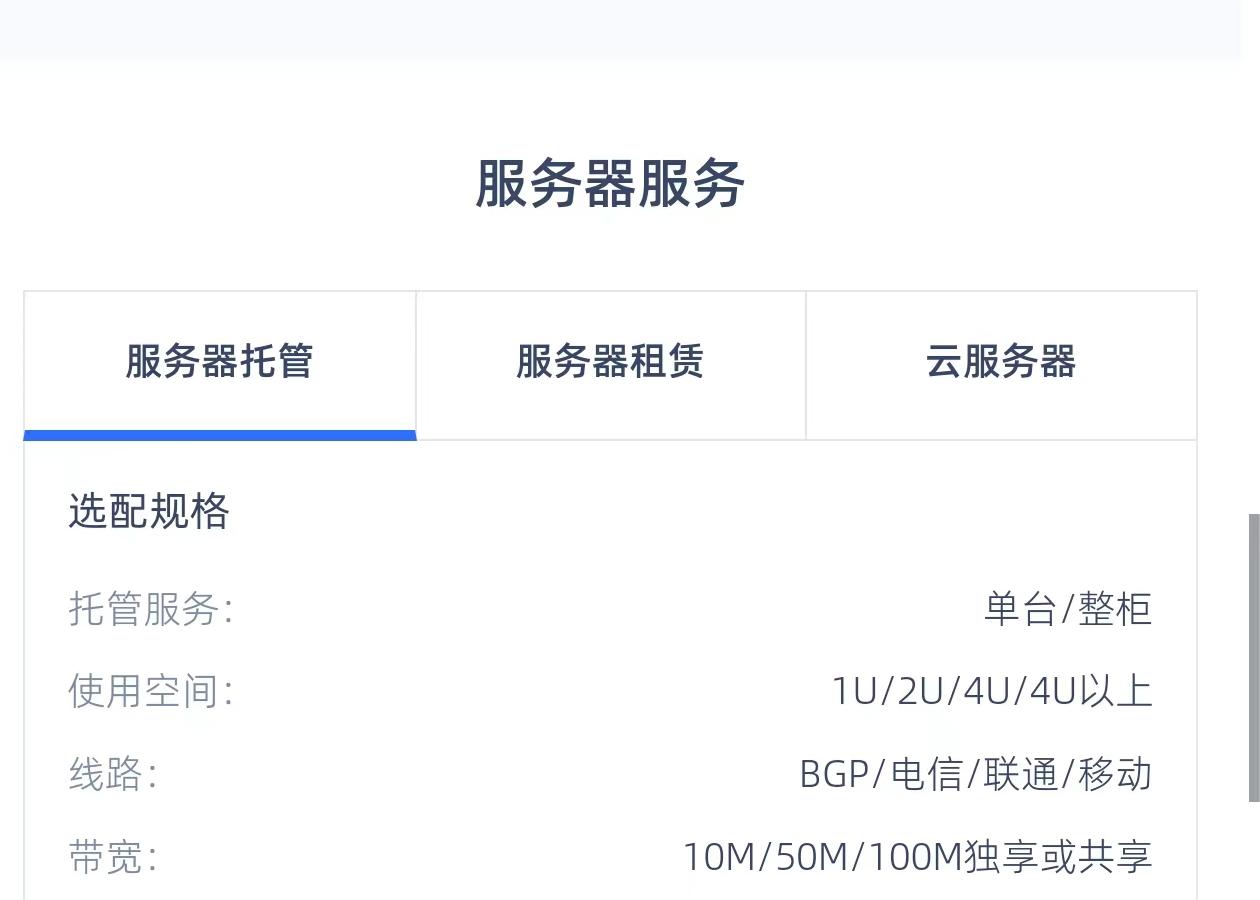
Task: Click the 带宽 label
Action: (112, 857)
